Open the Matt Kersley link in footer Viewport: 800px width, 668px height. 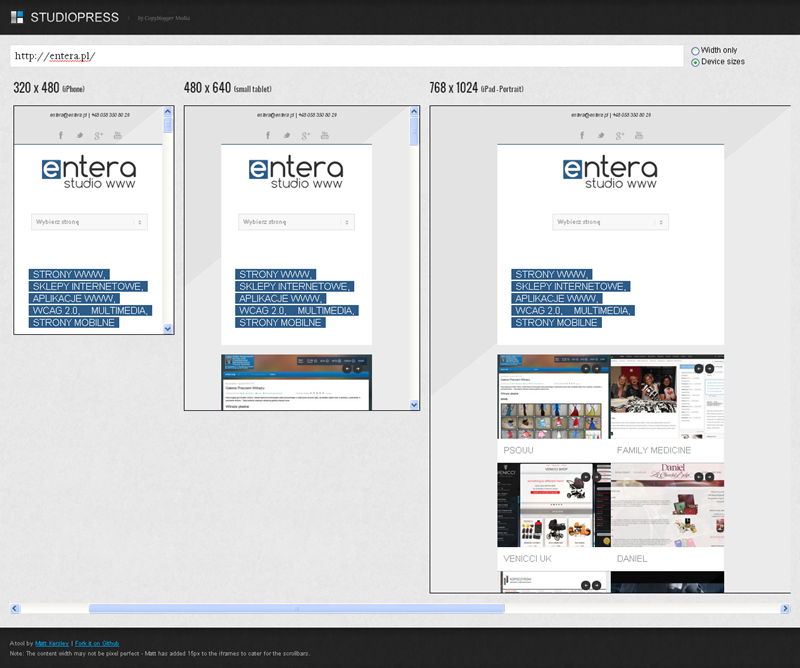[x=48, y=643]
